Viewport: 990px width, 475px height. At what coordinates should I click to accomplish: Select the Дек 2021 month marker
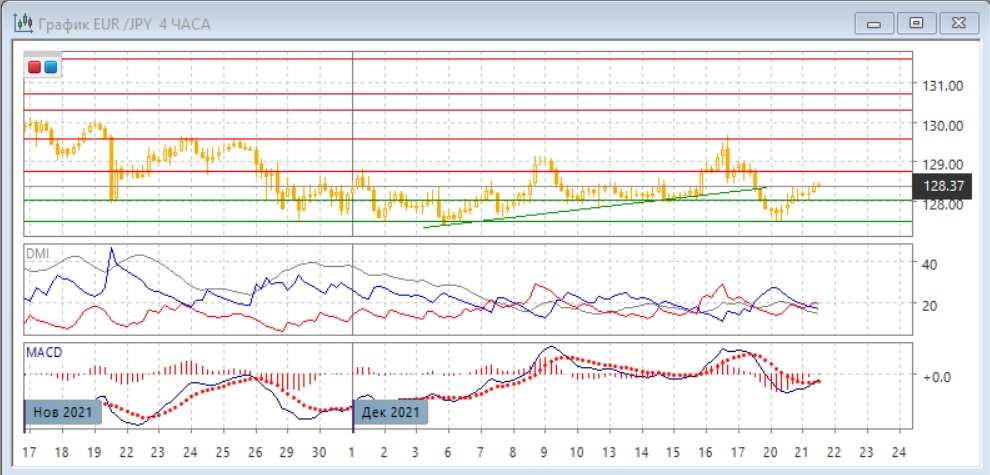[391, 412]
